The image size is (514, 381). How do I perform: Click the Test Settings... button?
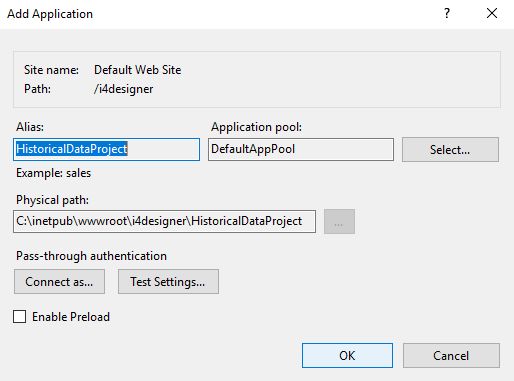[x=168, y=282]
